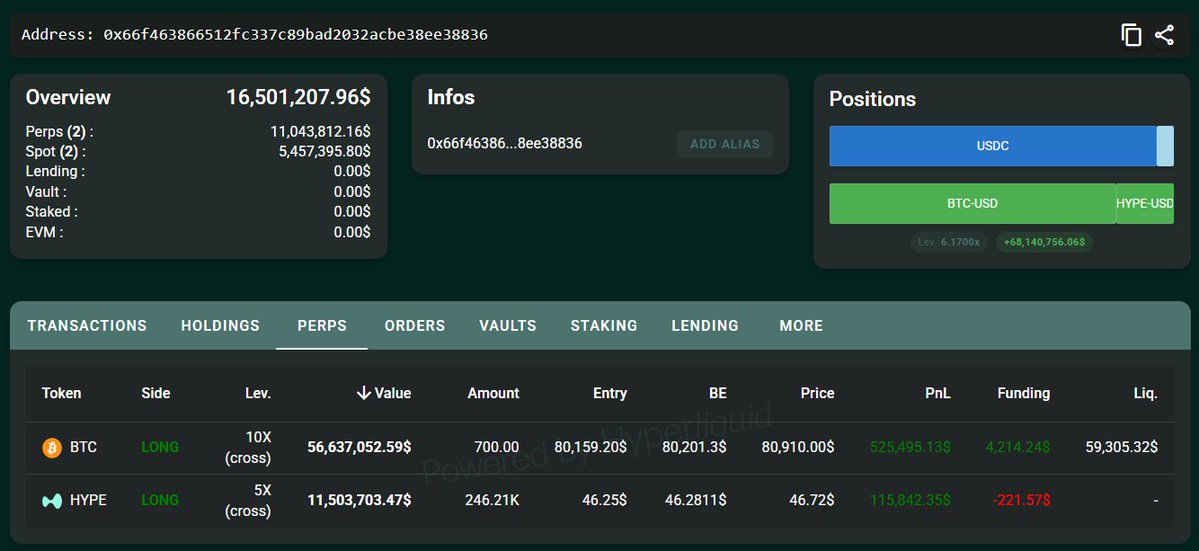Click the Lev. 6.1700x badge
The height and width of the screenshot is (551, 1199).
click(x=950, y=242)
